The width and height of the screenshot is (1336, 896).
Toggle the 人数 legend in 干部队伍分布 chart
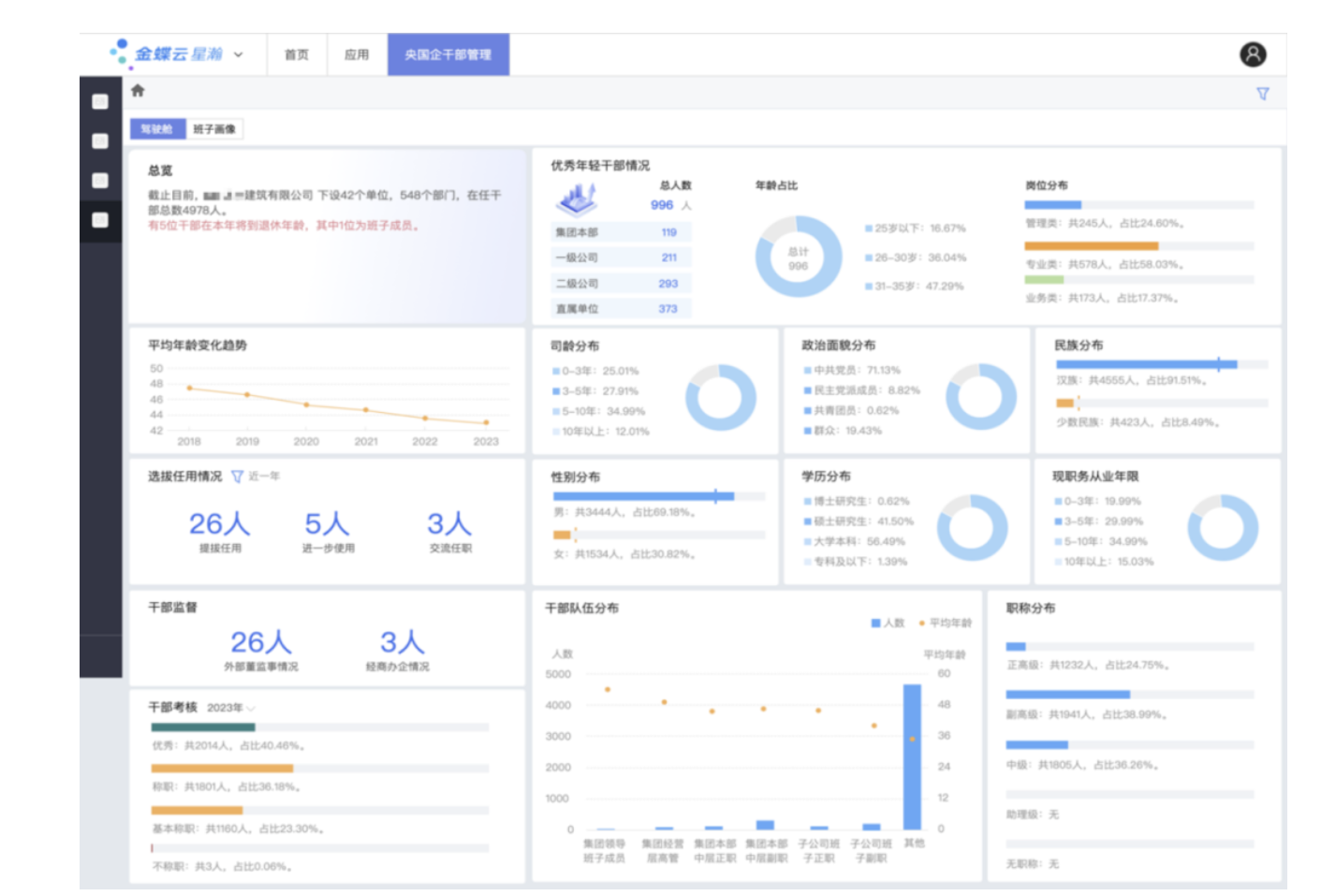coord(888,623)
